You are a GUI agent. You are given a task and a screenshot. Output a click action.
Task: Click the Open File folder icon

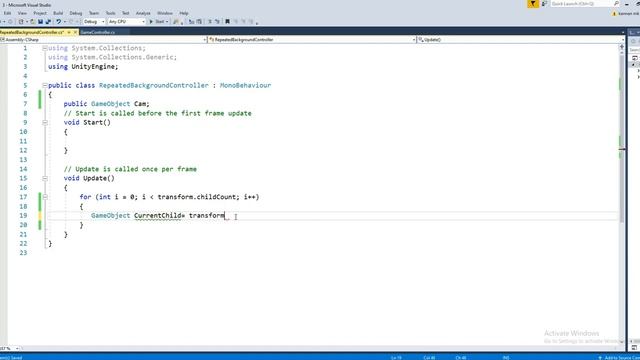tap(33, 22)
